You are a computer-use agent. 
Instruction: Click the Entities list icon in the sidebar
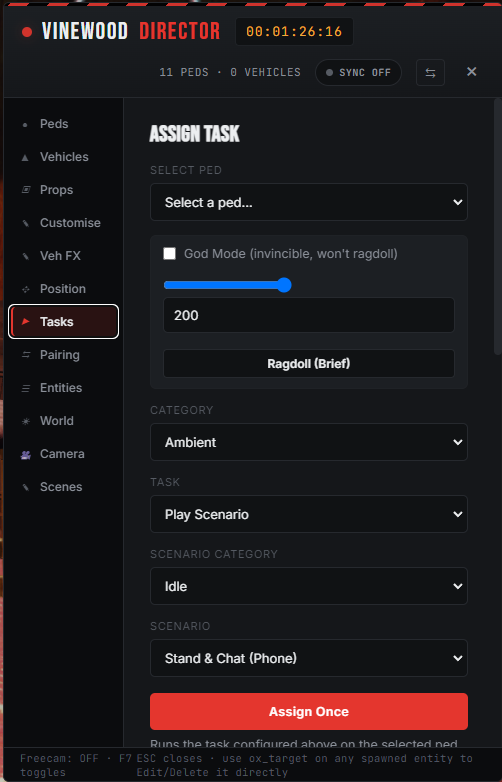coord(25,388)
